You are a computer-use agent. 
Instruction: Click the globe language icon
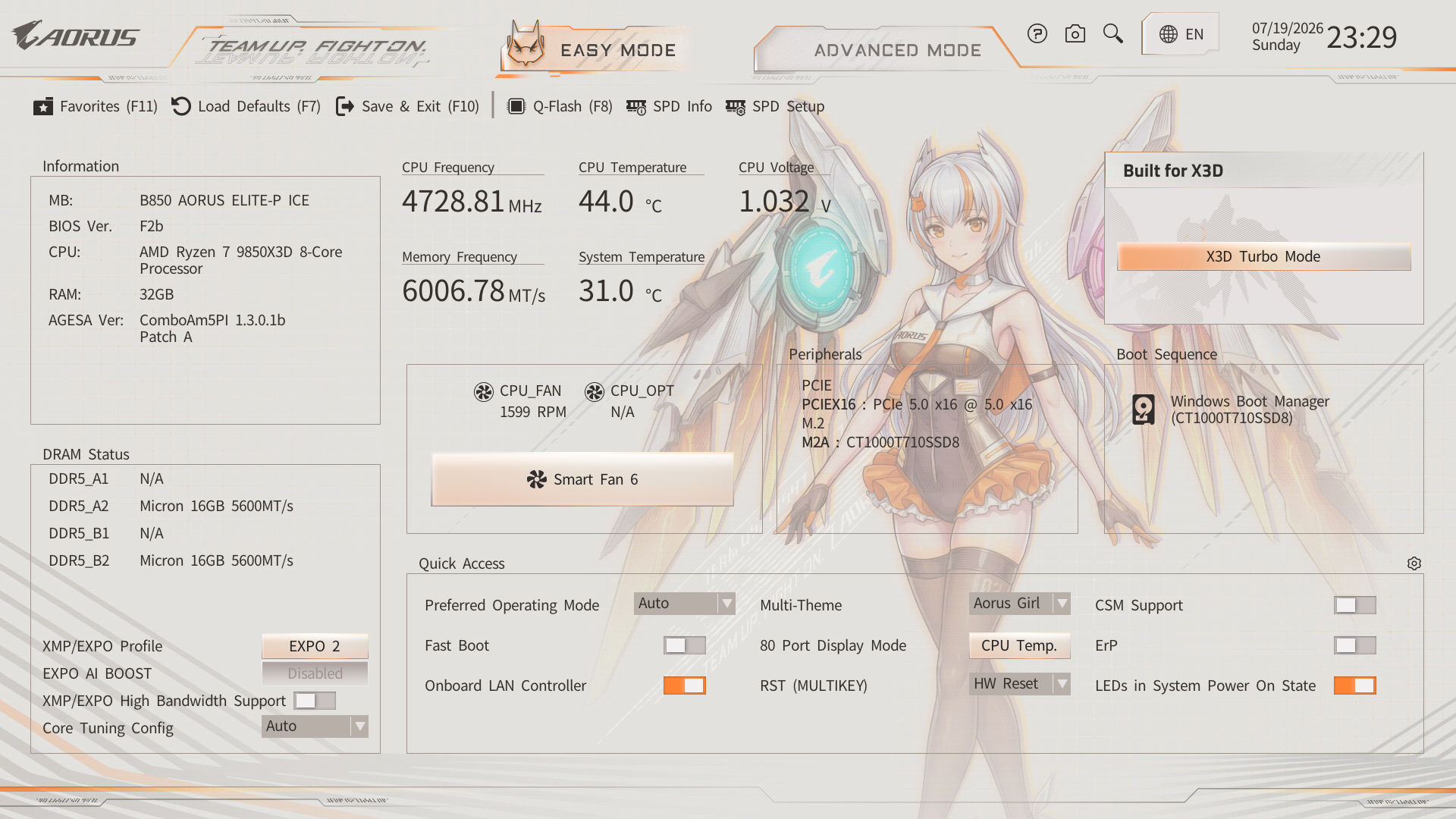pyautogui.click(x=1169, y=34)
